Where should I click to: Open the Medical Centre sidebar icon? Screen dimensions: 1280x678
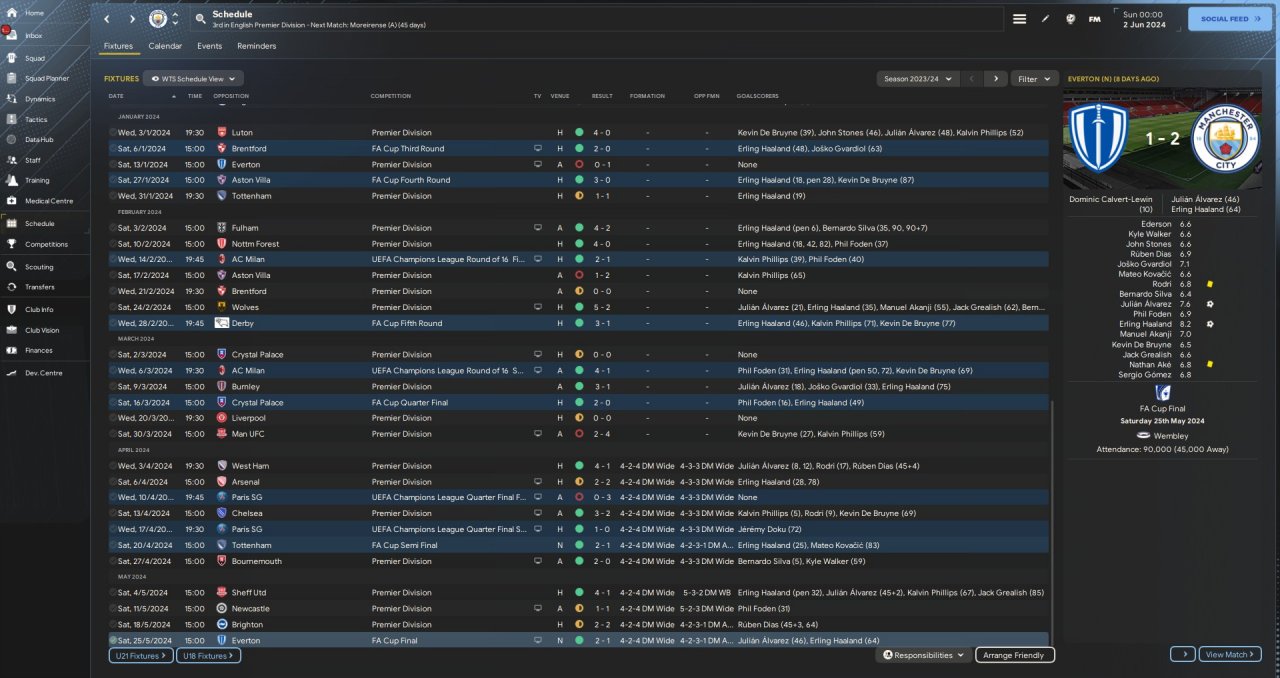coord(11,201)
